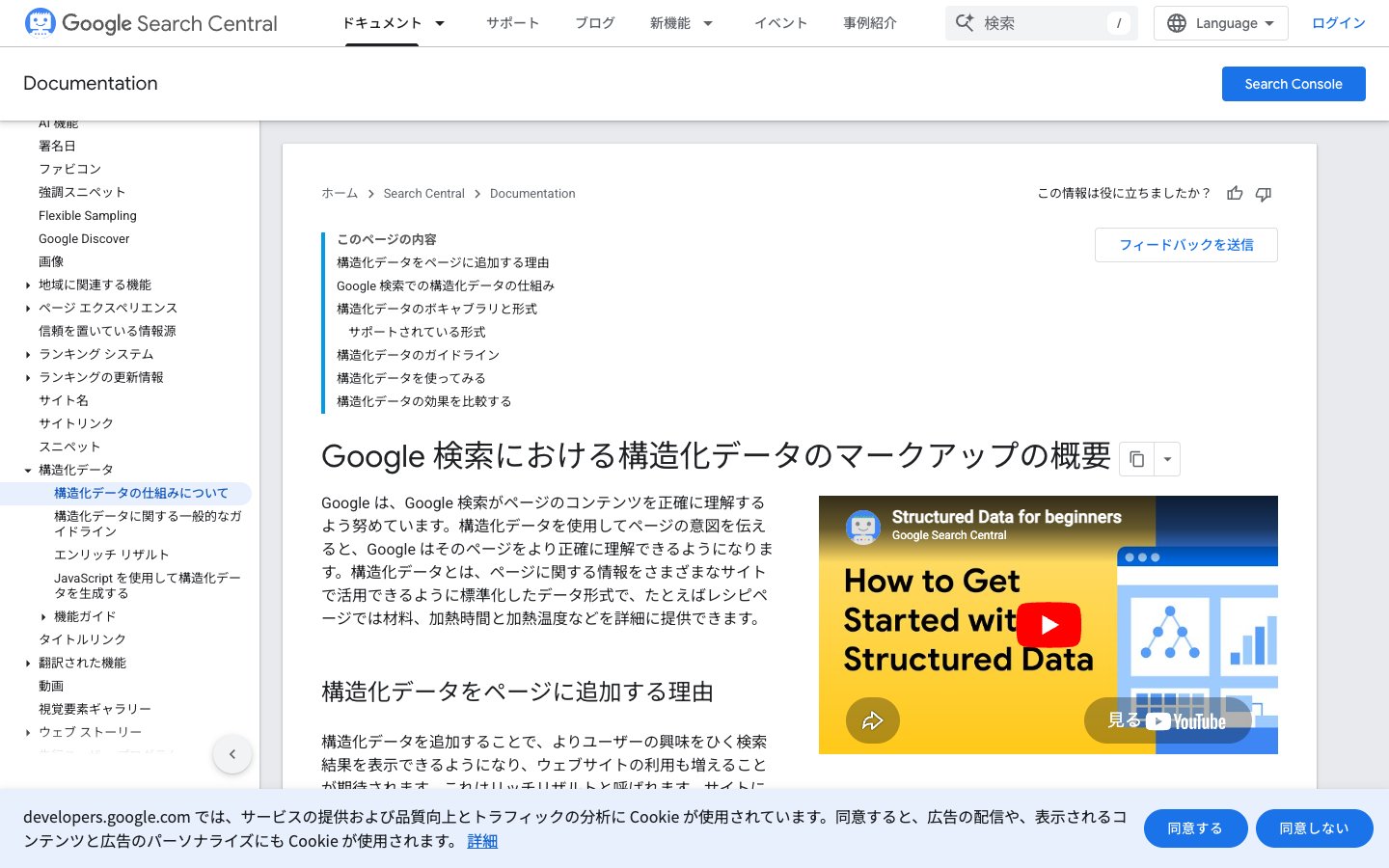Expand ページ エクスペリエンス section

(28, 309)
